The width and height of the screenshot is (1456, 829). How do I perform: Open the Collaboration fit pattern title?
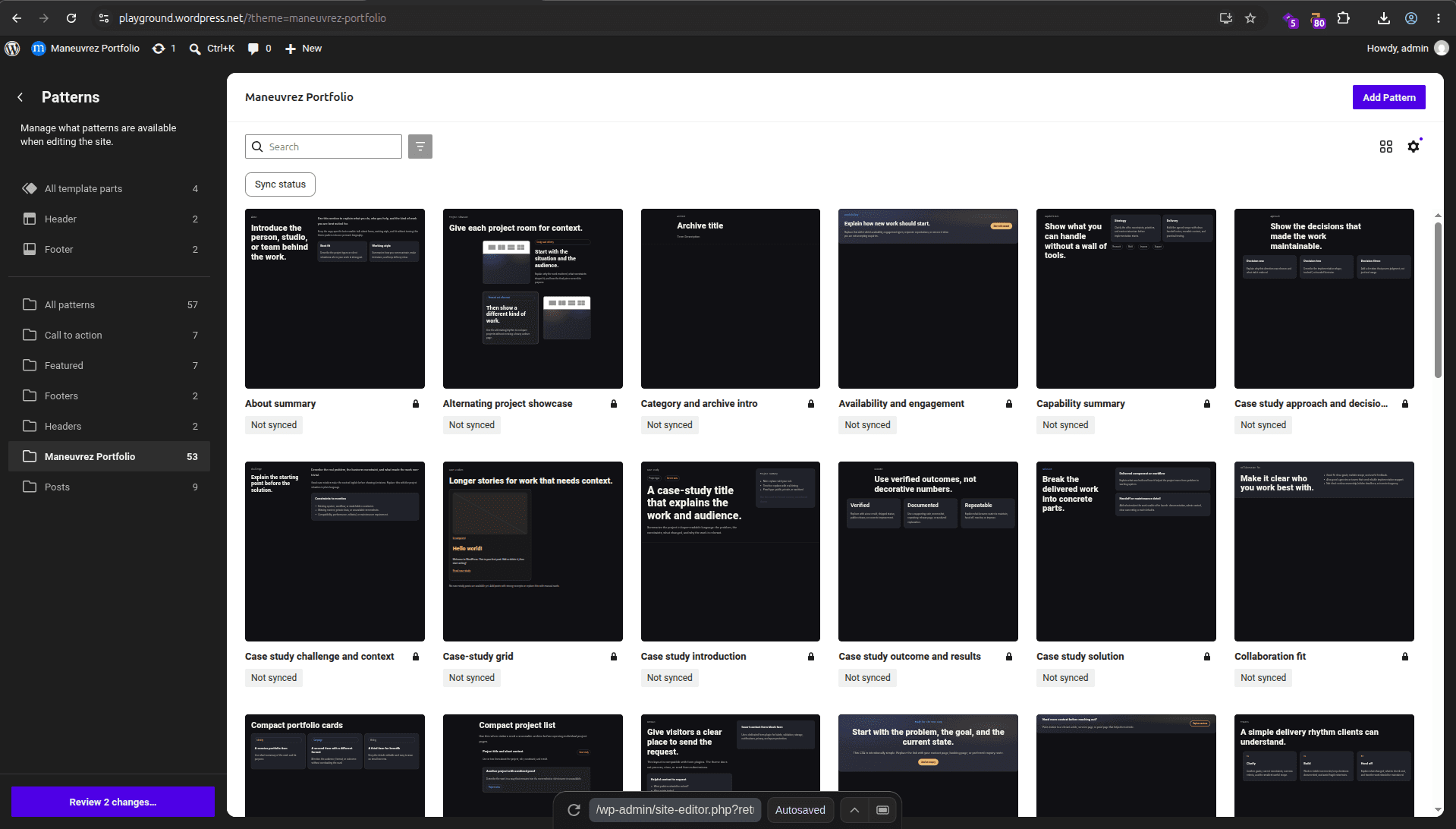pyautogui.click(x=1270, y=657)
